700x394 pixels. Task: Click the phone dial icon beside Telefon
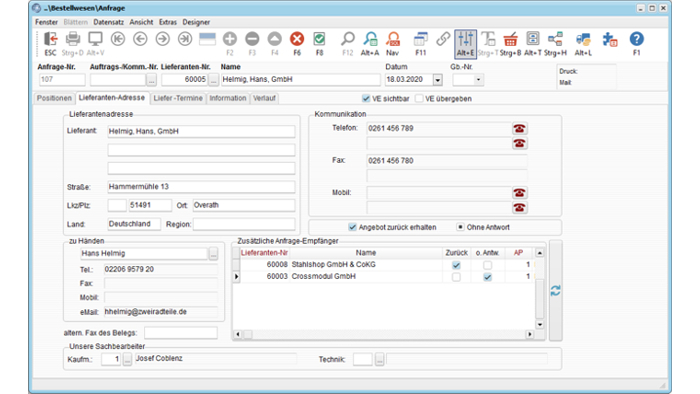pos(519,129)
